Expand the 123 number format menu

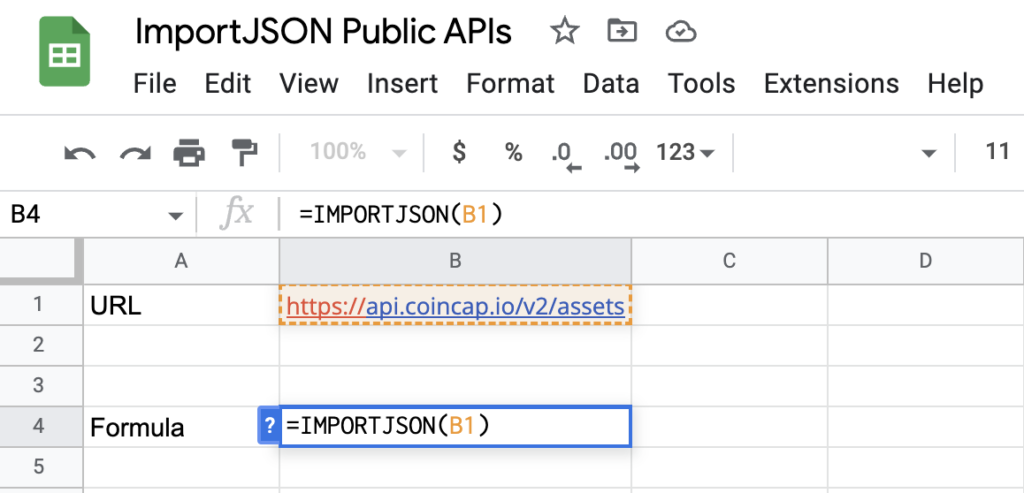tap(686, 153)
